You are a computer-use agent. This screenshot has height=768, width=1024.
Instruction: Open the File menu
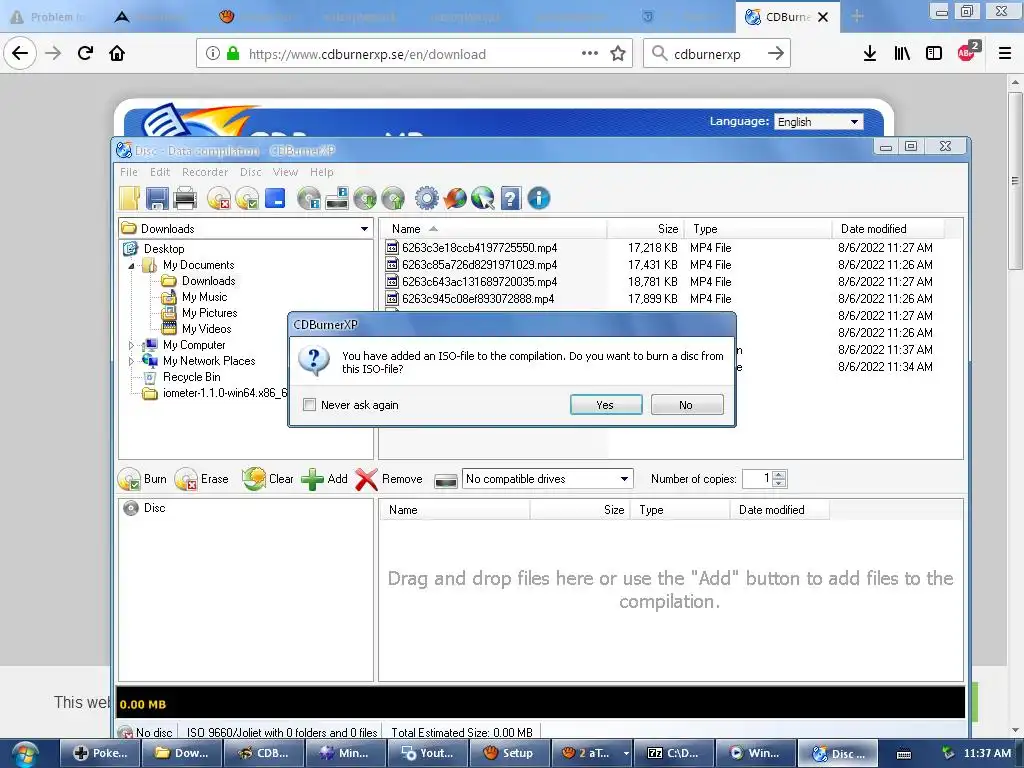pos(129,172)
